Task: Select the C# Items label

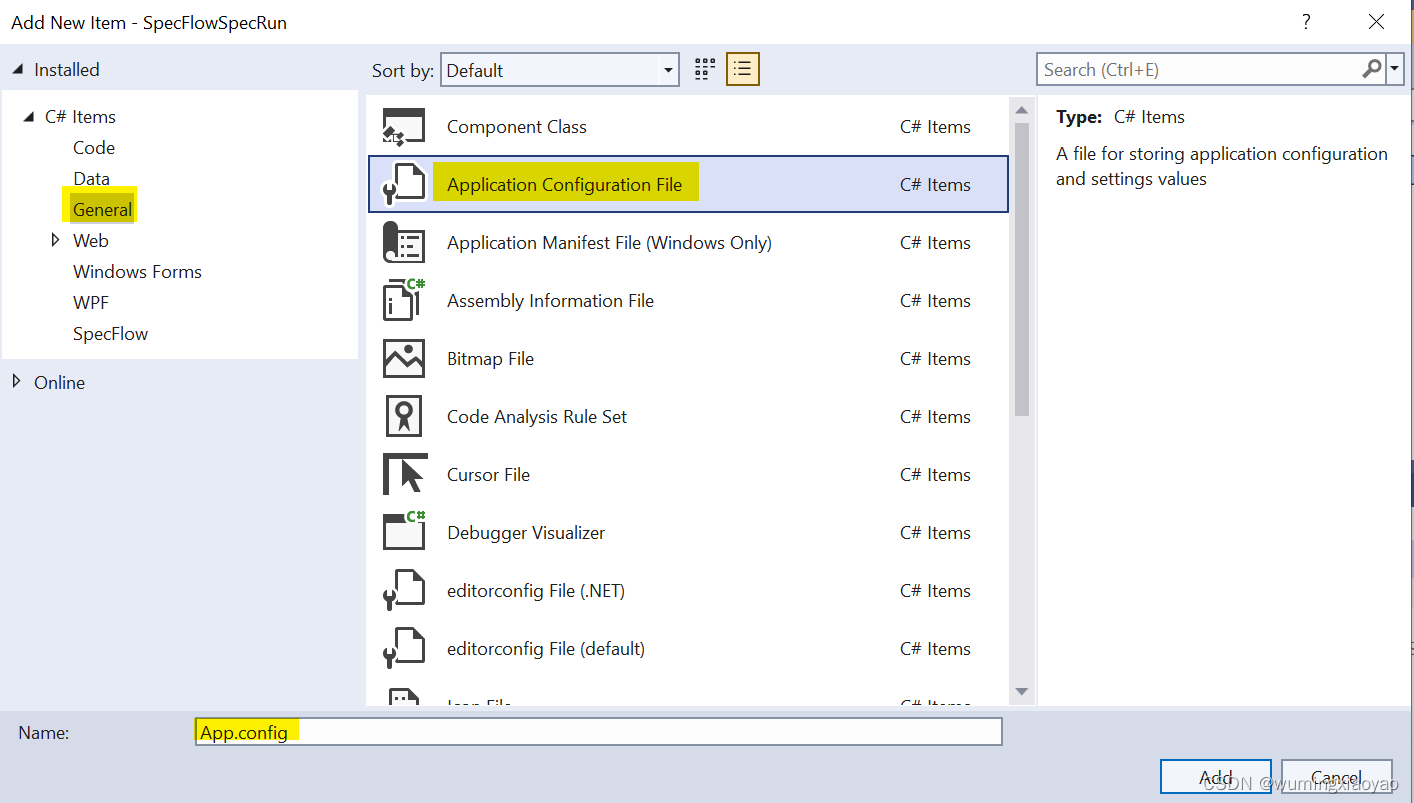Action: tap(80, 116)
